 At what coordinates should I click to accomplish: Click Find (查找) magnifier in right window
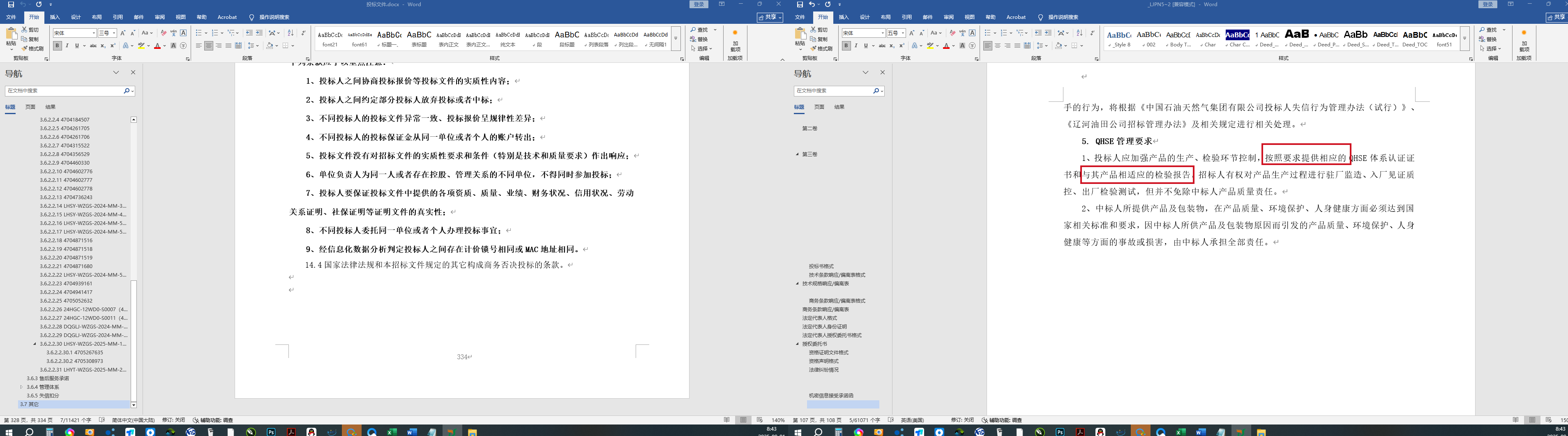1483,30
